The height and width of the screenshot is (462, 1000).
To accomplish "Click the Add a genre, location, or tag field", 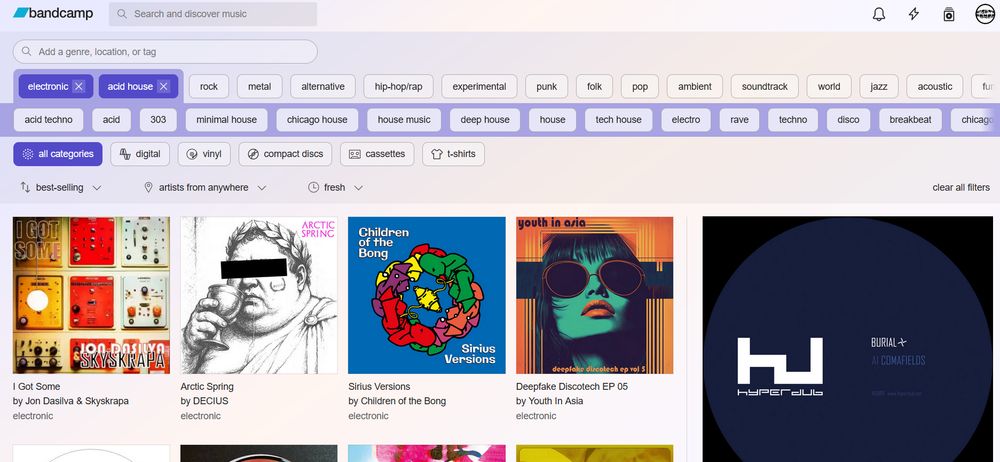I will (x=165, y=52).
